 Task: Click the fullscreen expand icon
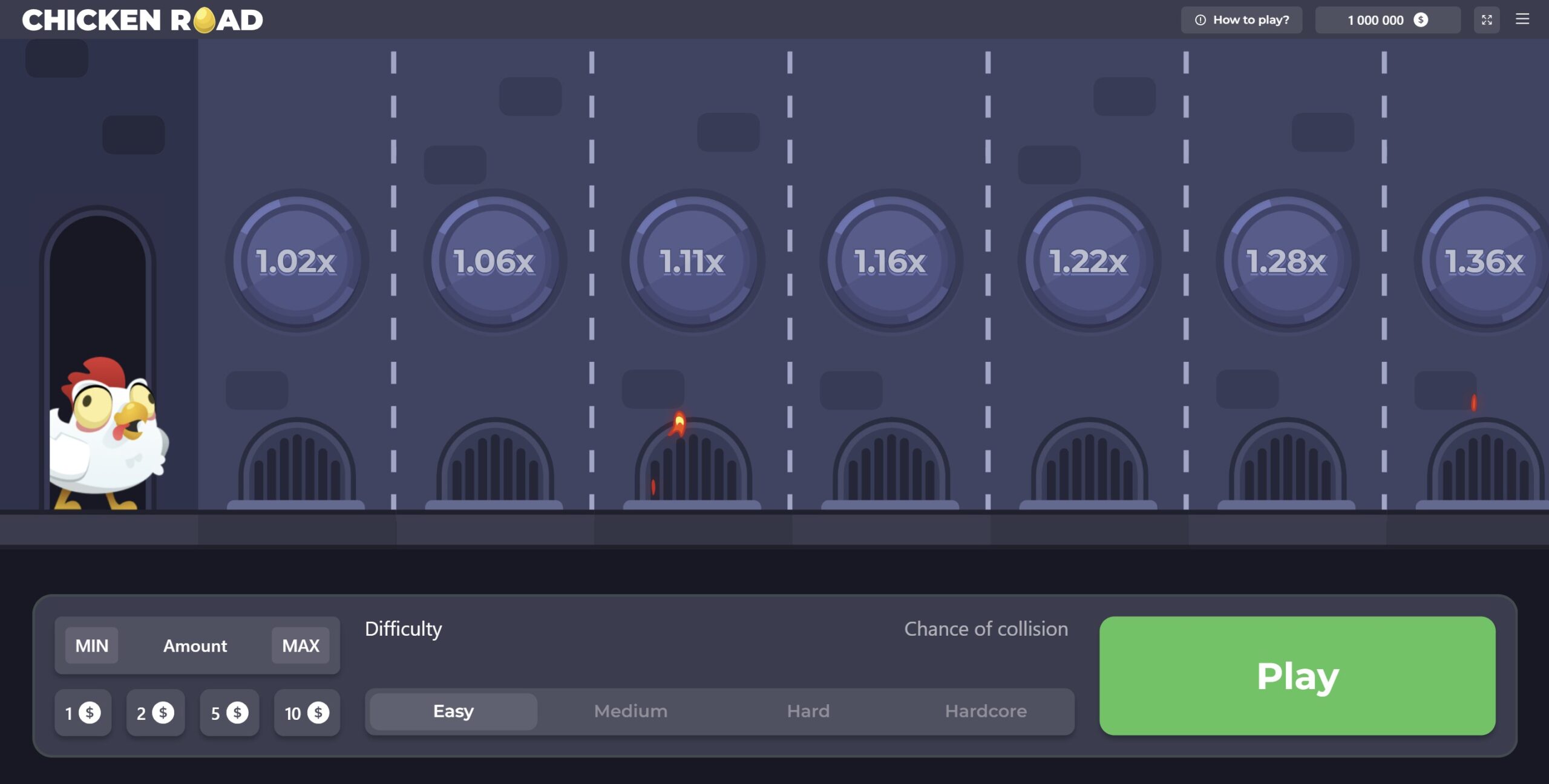pyautogui.click(x=1486, y=20)
